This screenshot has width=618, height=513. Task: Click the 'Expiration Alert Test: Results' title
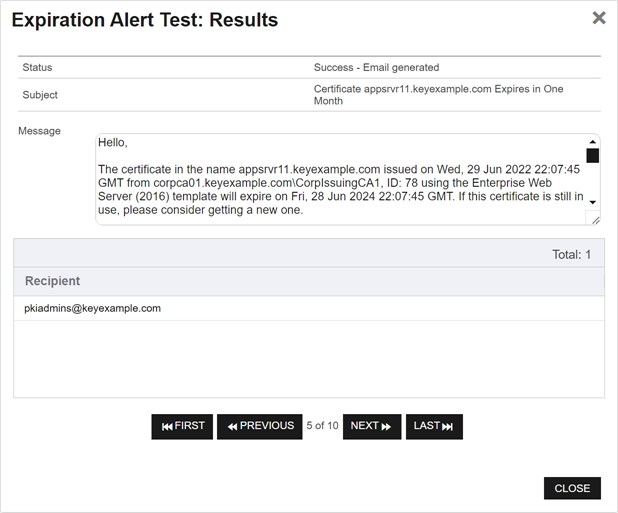point(146,20)
